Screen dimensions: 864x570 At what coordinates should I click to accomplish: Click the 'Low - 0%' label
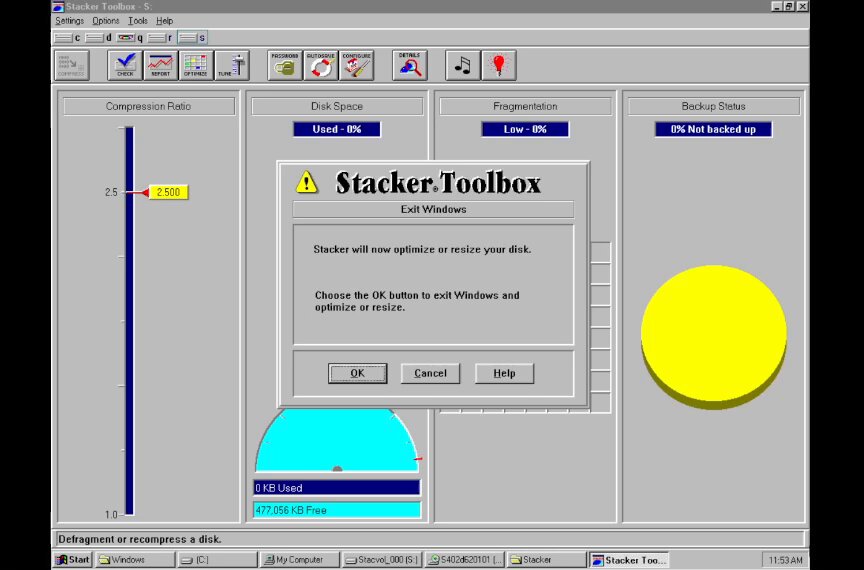pos(525,130)
